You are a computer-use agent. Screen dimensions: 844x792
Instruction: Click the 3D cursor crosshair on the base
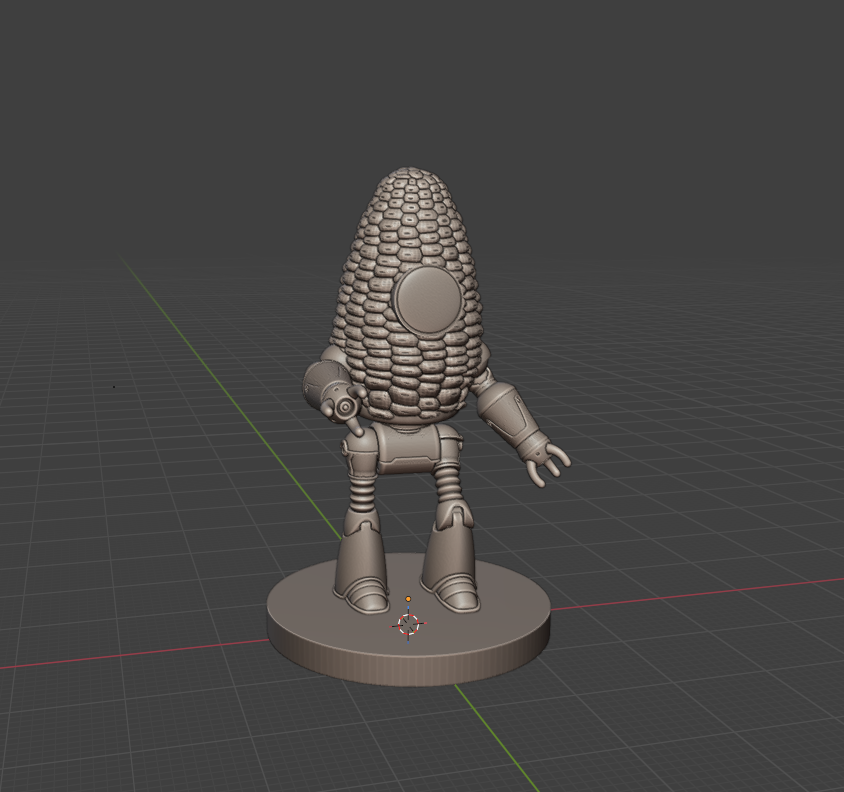[x=409, y=623]
